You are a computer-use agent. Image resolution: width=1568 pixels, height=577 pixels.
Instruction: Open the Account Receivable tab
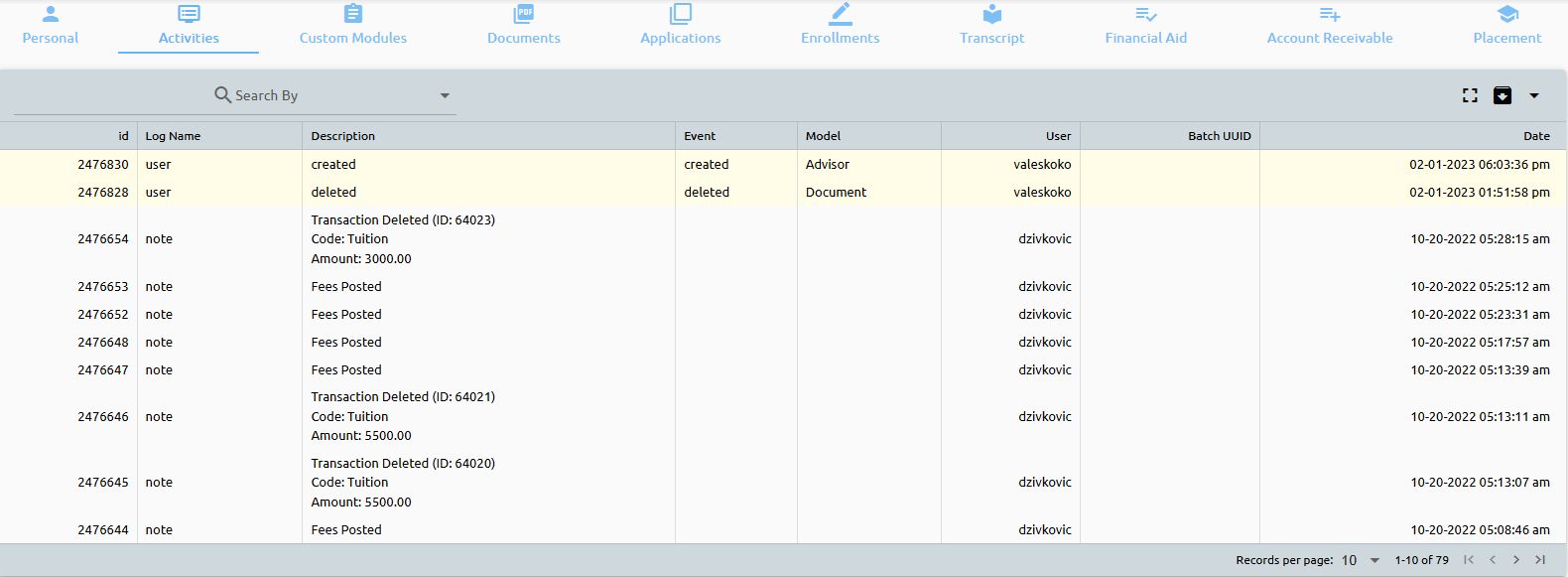click(1329, 27)
